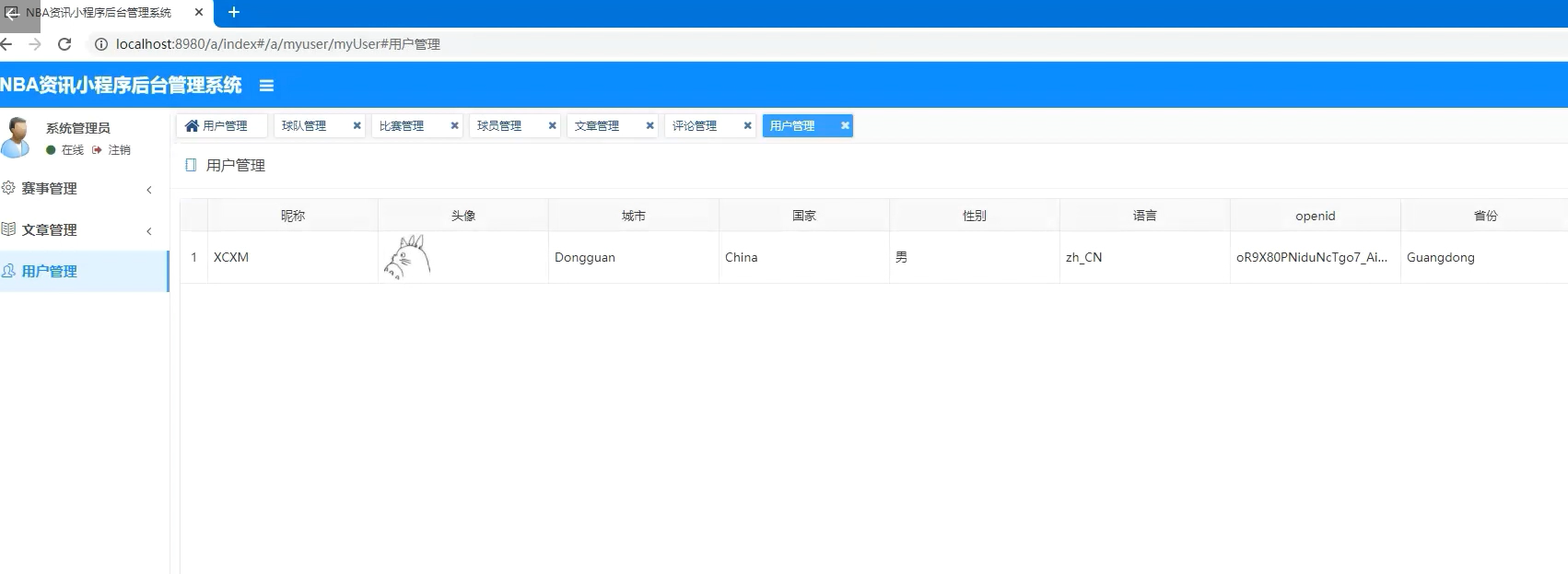The width and height of the screenshot is (1568, 574).
Task: Open a new browser tab
Action: (234, 12)
